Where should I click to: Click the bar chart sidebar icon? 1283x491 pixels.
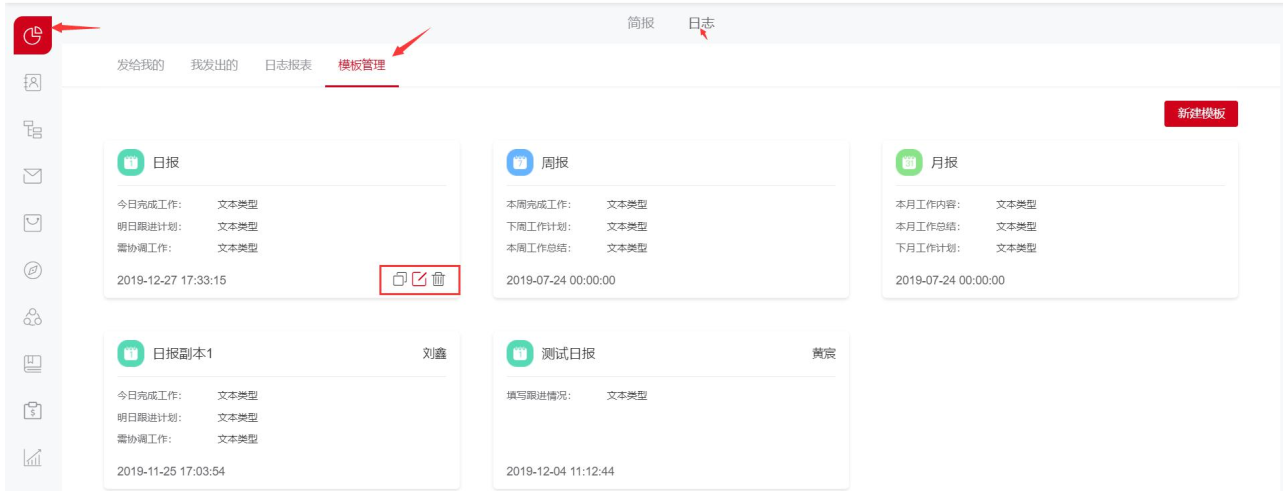tap(32, 457)
